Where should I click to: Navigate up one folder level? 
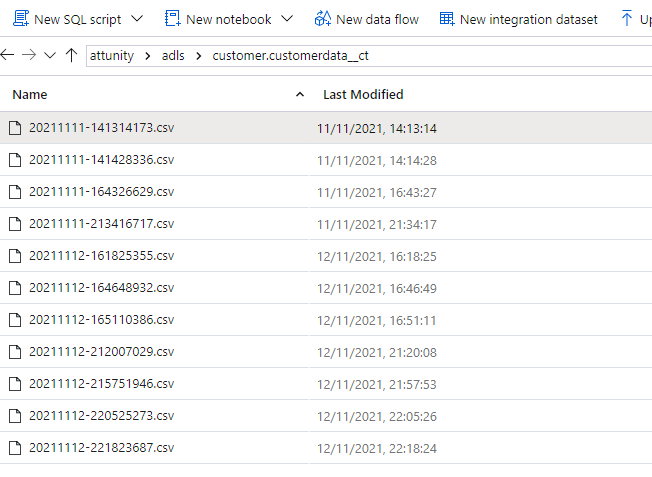(x=71, y=56)
